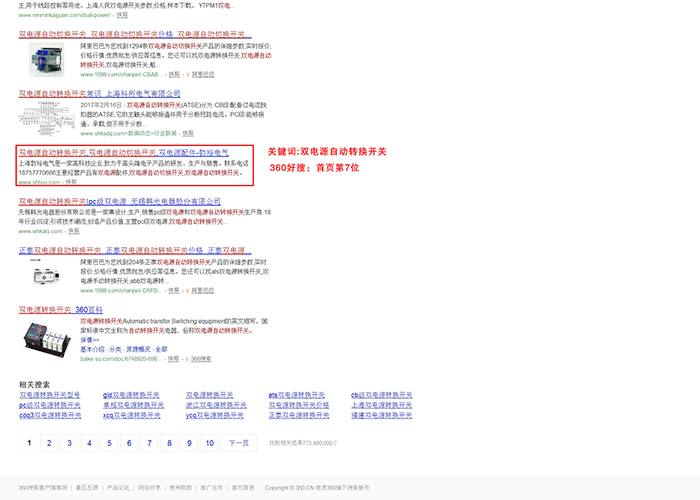Open the 无锡韩光电器股份有限公司 result title
Image resolution: width=700 pixels, height=500 pixels.
coord(120,201)
